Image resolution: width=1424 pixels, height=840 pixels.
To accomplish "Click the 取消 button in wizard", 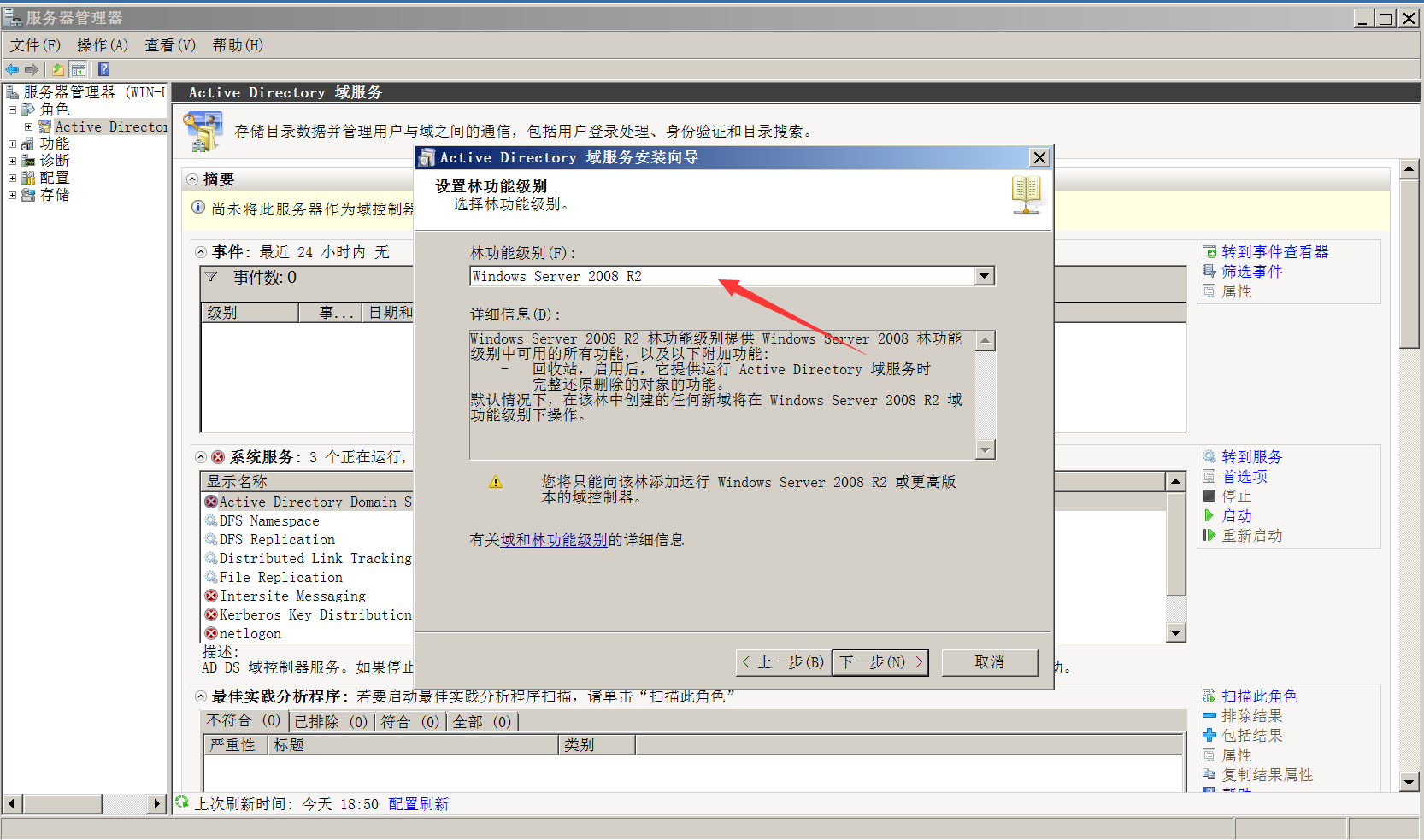I will click(x=990, y=662).
